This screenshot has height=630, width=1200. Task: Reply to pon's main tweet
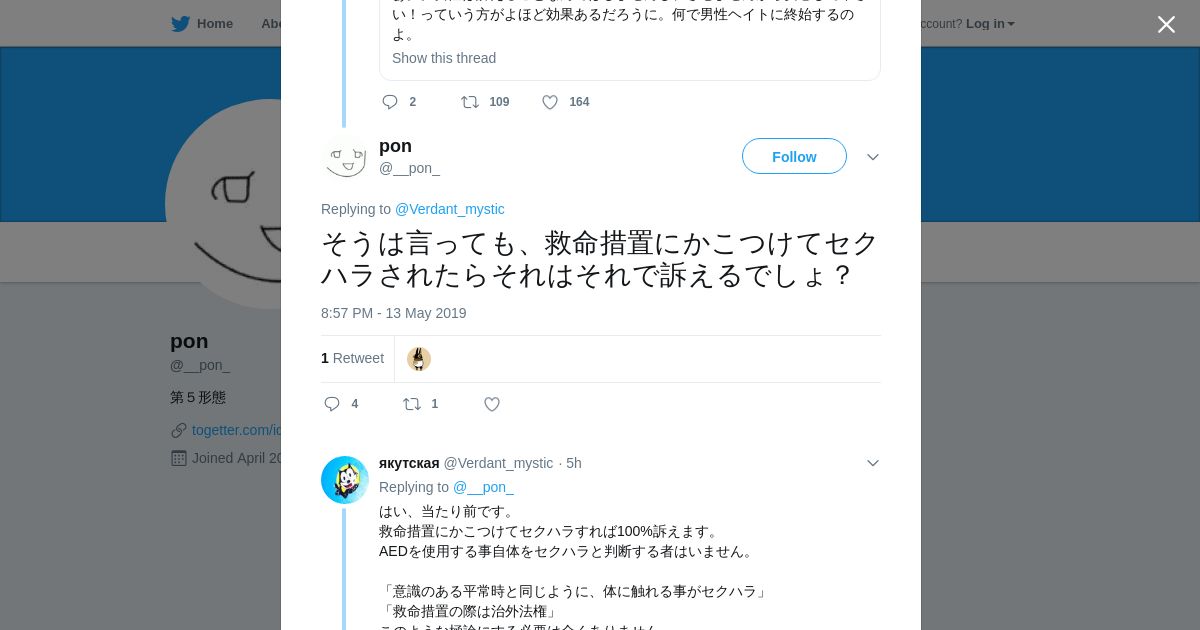pos(332,404)
